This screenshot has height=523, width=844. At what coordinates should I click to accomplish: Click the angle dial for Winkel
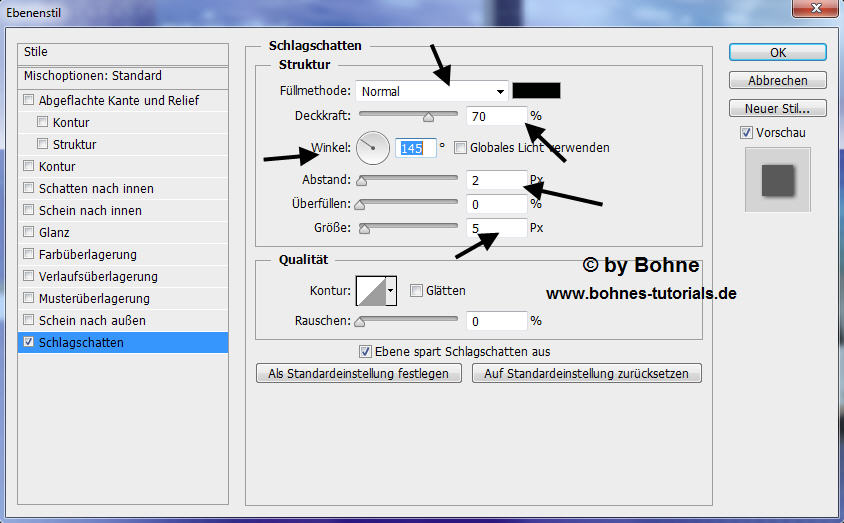[x=372, y=147]
